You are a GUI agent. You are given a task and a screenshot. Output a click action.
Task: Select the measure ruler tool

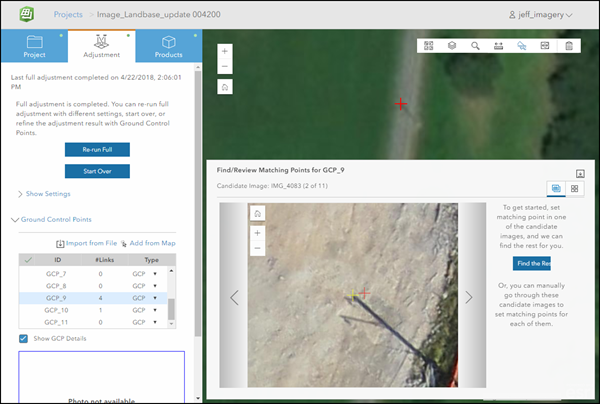click(498, 46)
